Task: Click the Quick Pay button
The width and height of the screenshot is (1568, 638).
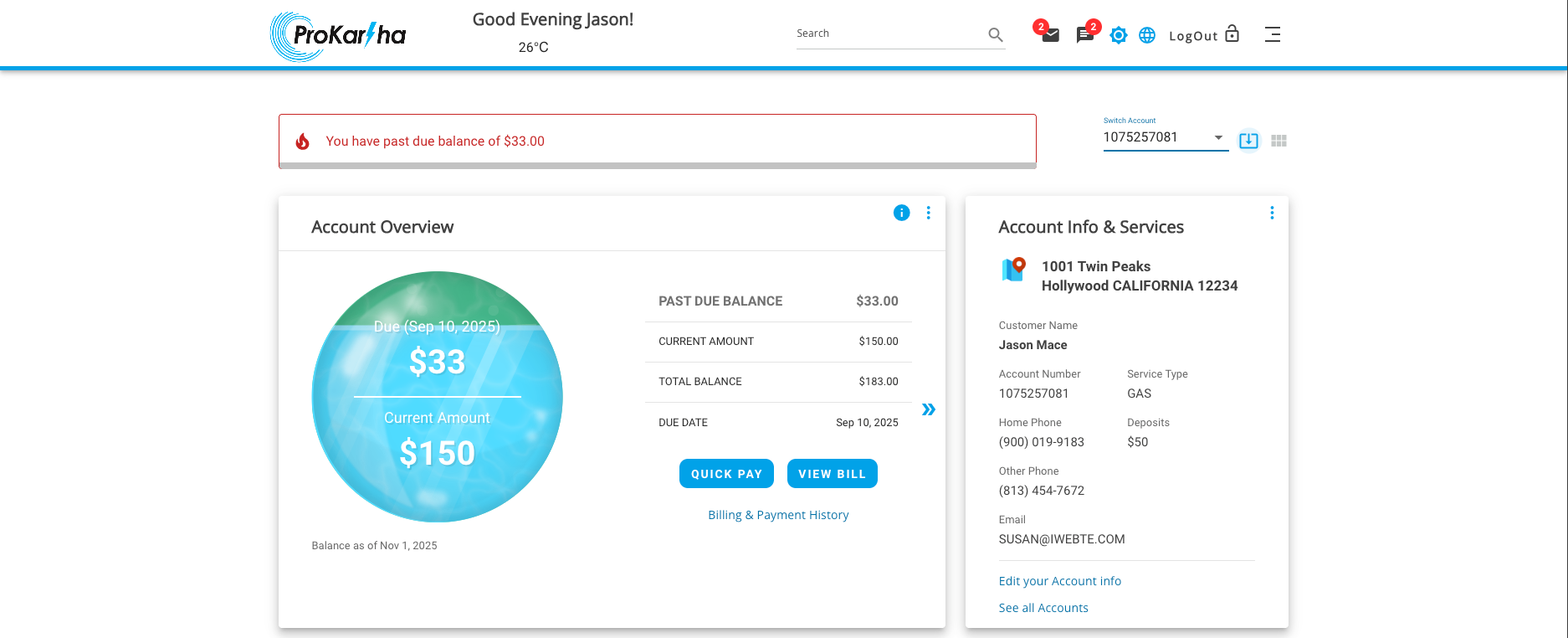Action: (726, 474)
